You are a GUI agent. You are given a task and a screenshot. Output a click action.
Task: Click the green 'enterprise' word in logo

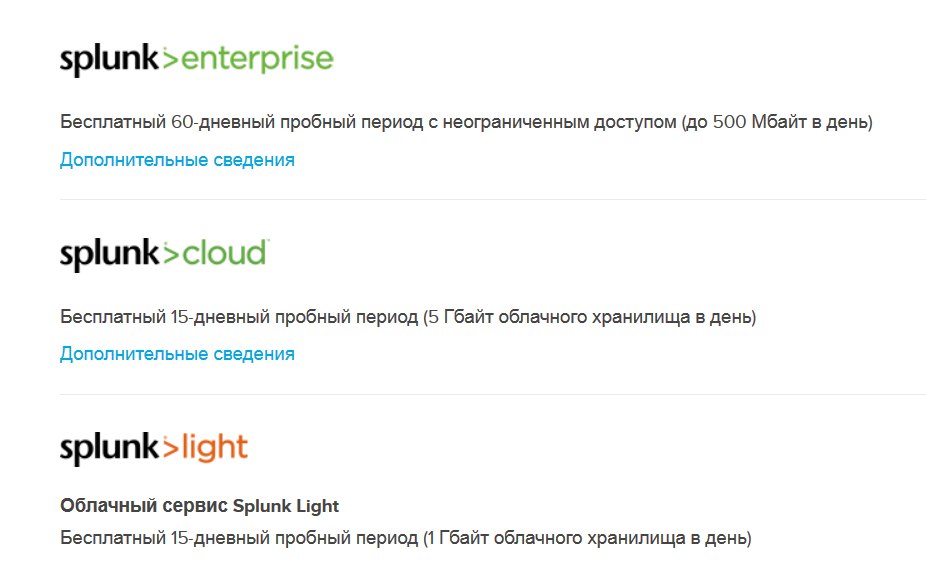pos(258,60)
